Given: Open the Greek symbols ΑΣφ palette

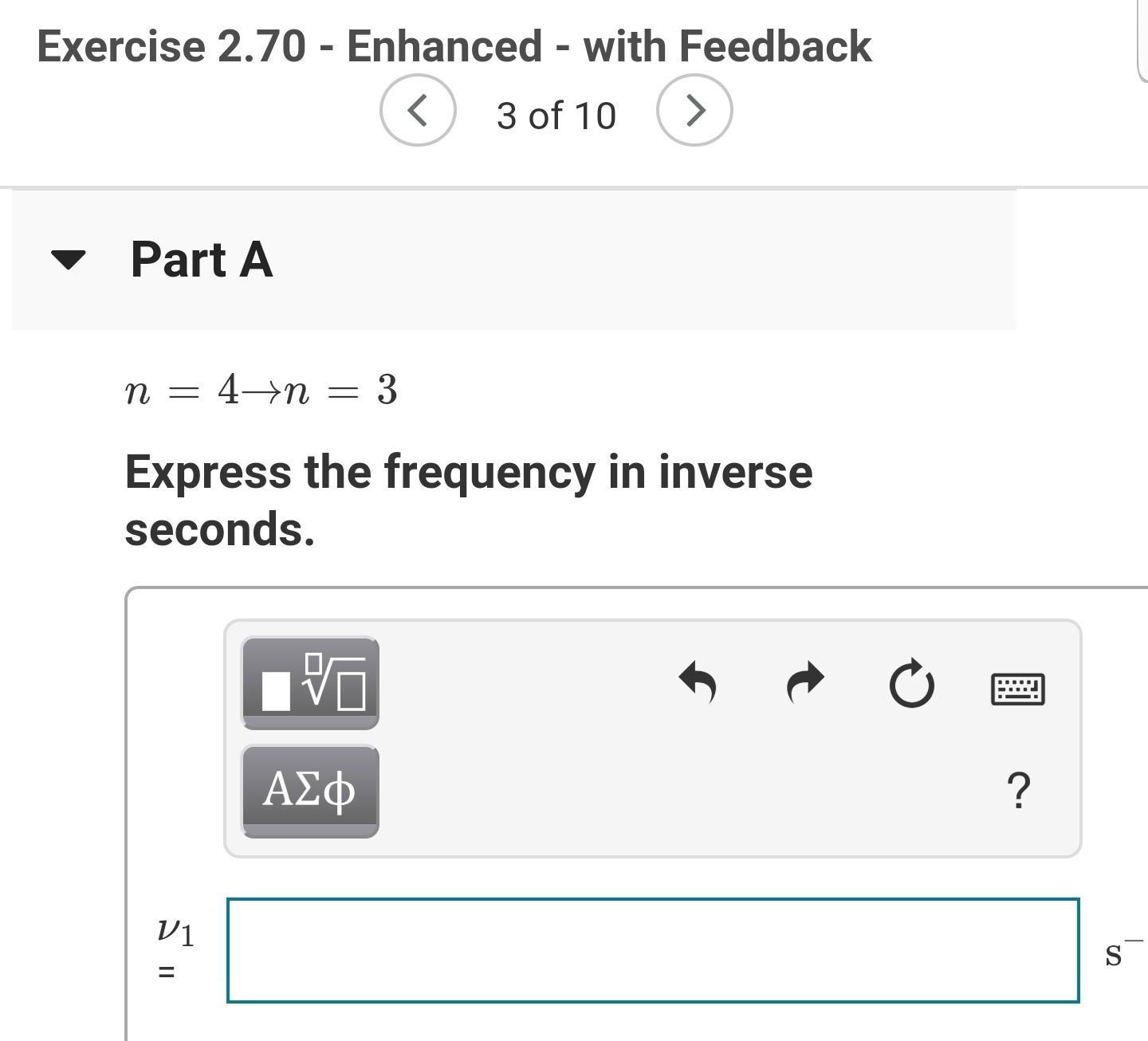Looking at the screenshot, I should point(310,791).
